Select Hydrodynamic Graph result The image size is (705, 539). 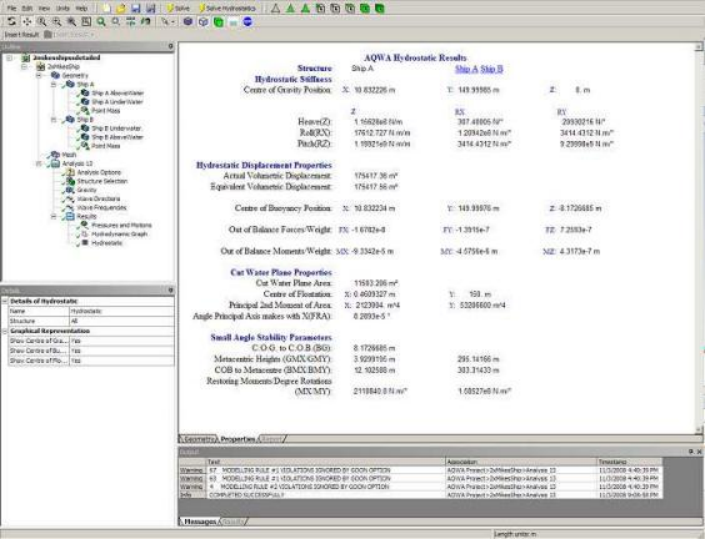tap(119, 234)
